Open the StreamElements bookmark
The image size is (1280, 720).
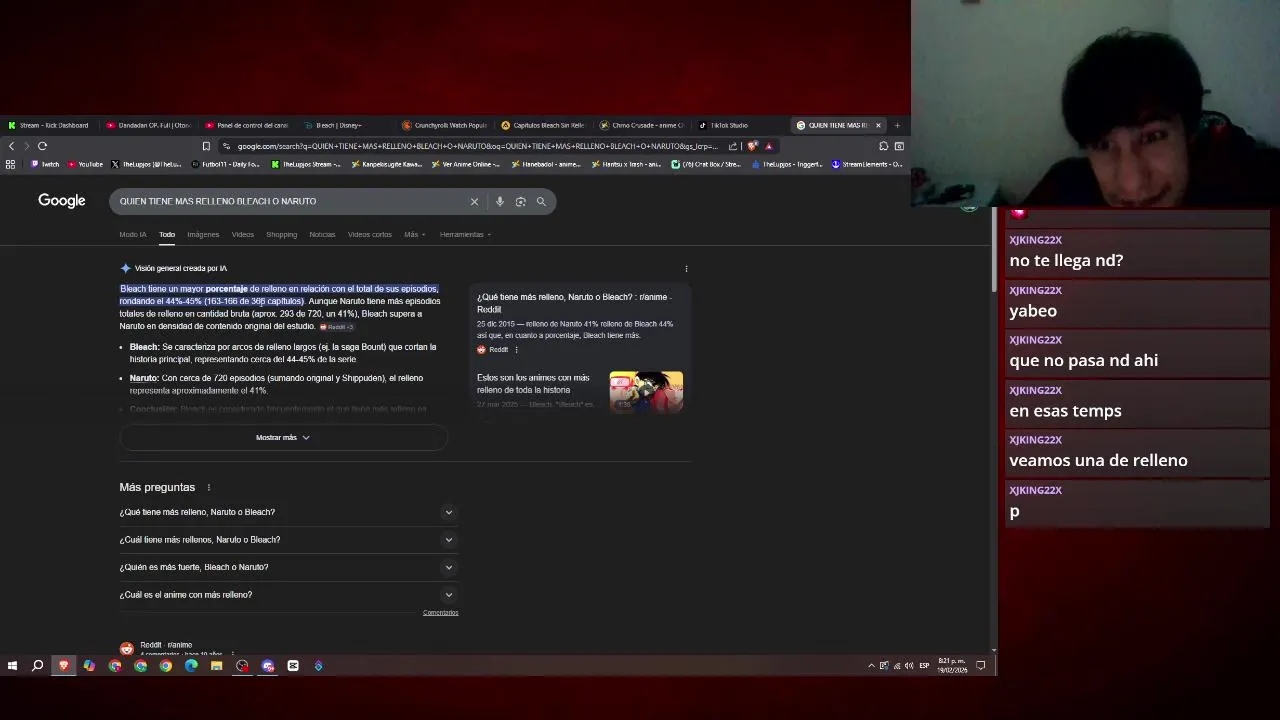[x=867, y=164]
